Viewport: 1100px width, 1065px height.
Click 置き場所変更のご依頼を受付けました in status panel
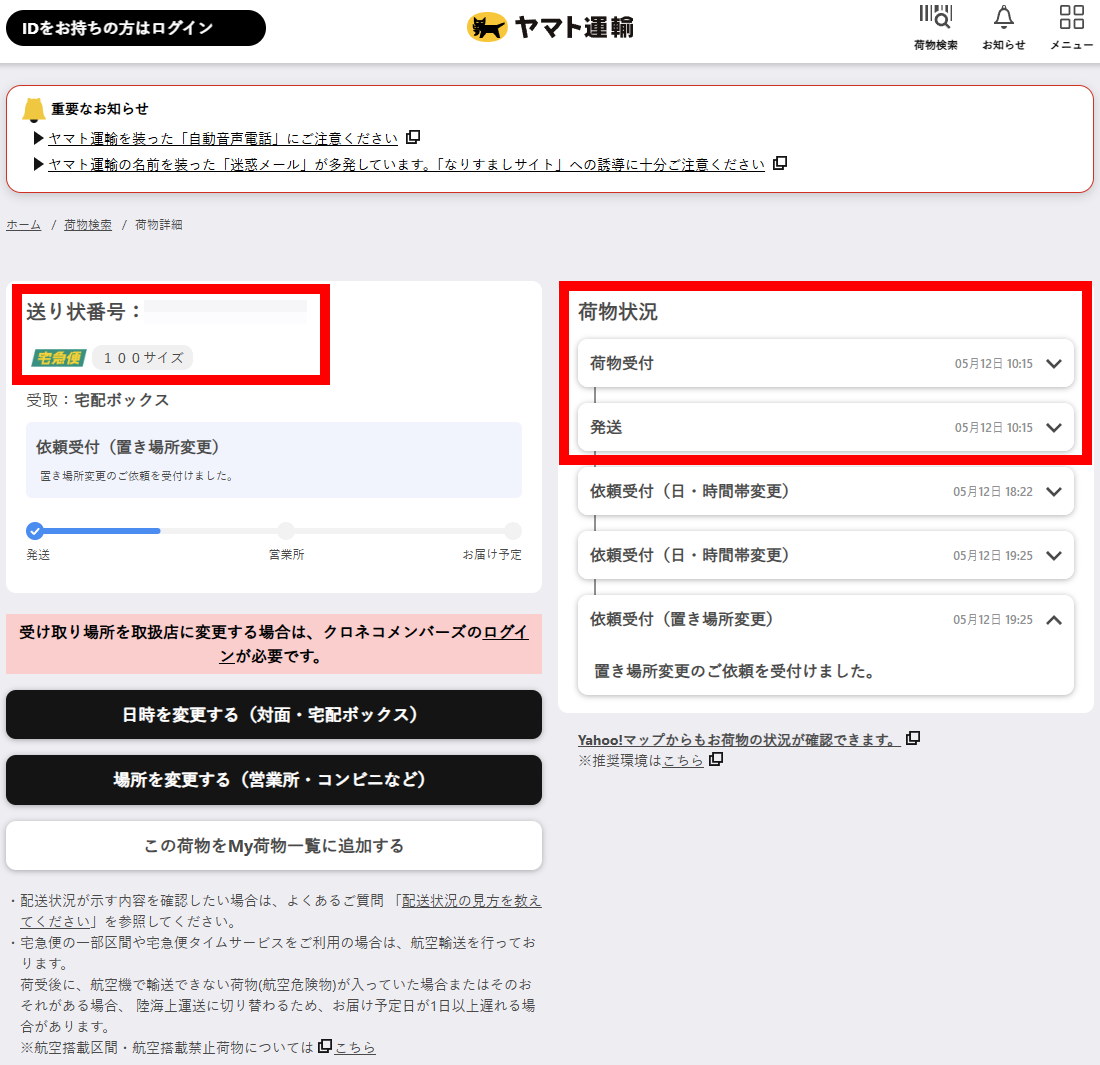click(x=735, y=671)
